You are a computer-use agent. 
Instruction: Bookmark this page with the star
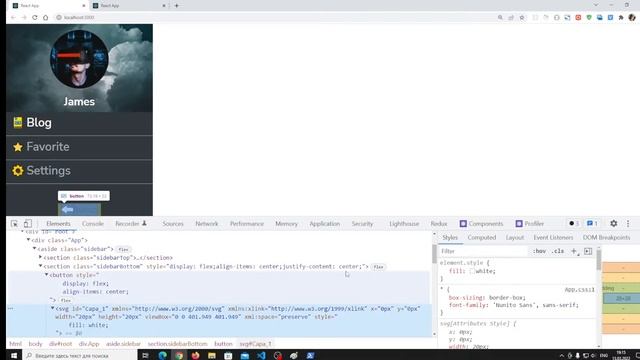tap(522, 18)
